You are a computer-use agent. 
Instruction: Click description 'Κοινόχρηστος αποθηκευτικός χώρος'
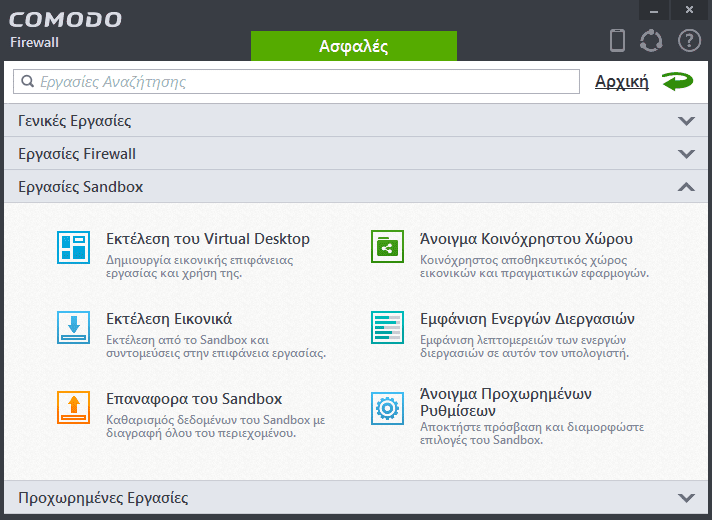tap(534, 267)
